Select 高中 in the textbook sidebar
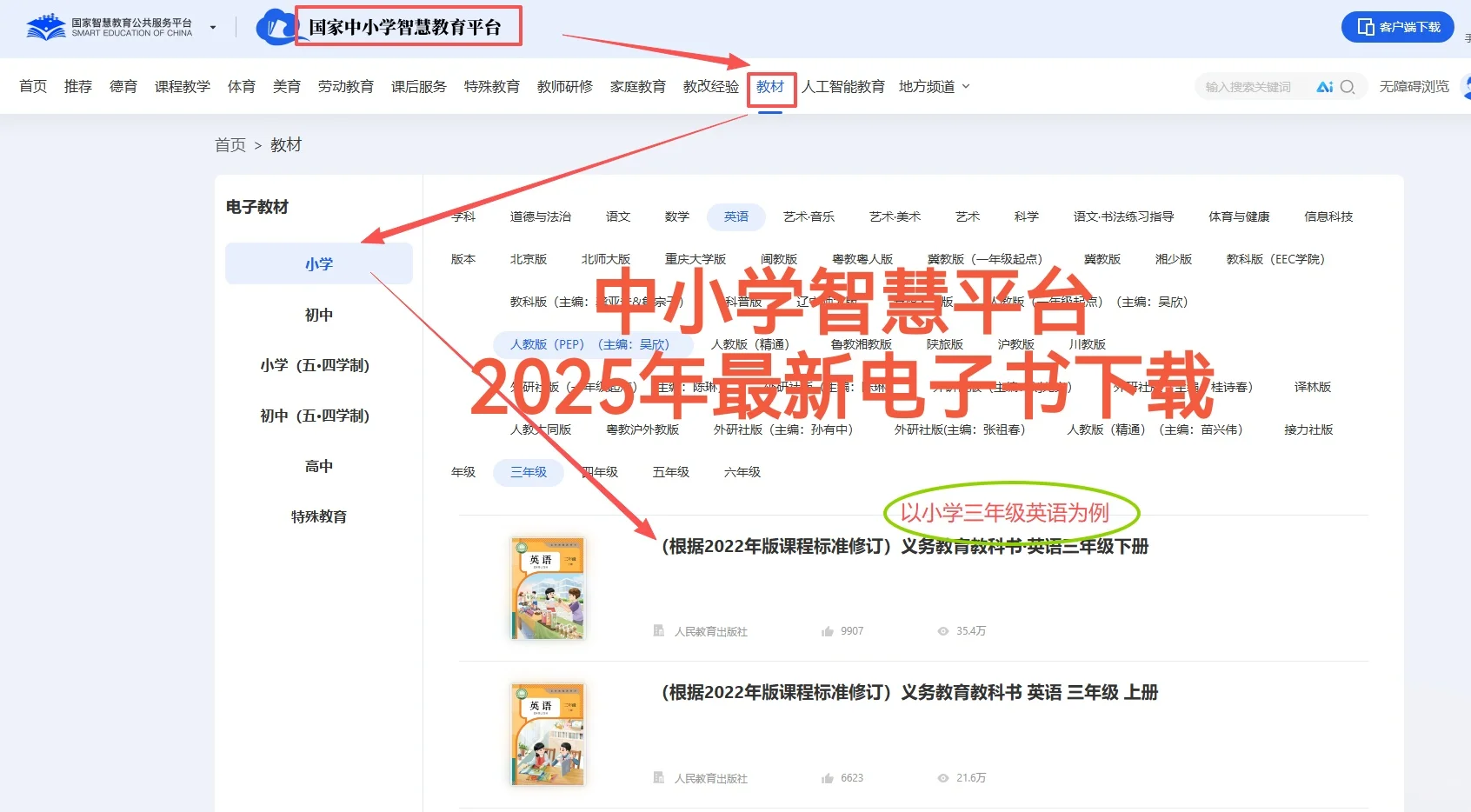The image size is (1471, 812). tap(319, 466)
